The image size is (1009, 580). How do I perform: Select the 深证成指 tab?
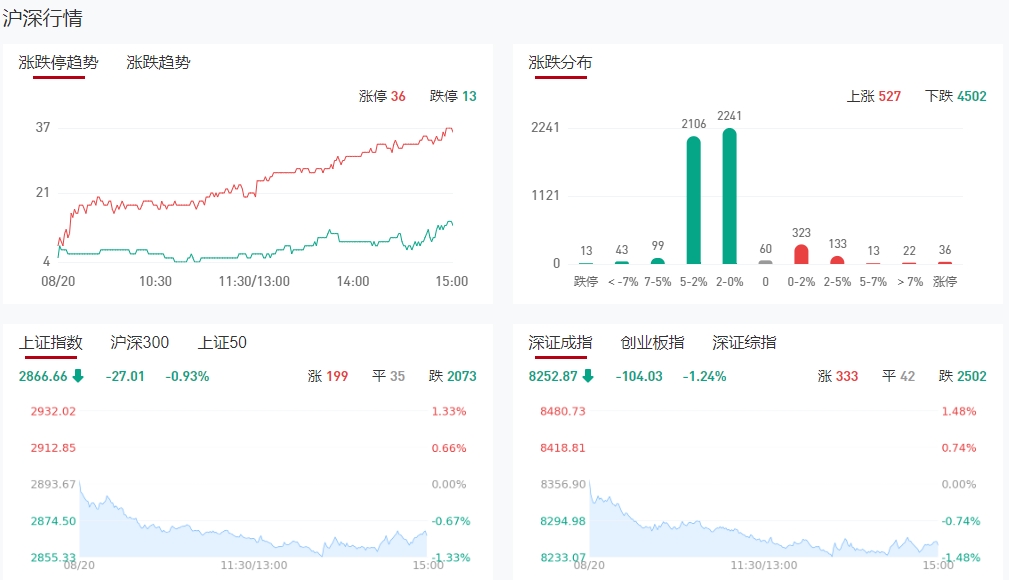[560, 342]
